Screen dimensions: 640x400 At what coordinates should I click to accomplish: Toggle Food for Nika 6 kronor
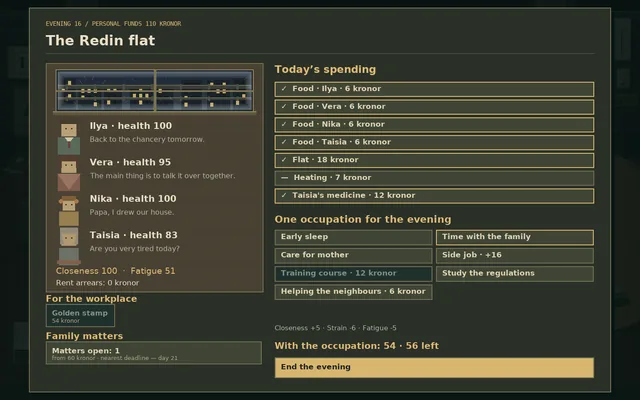click(x=434, y=124)
